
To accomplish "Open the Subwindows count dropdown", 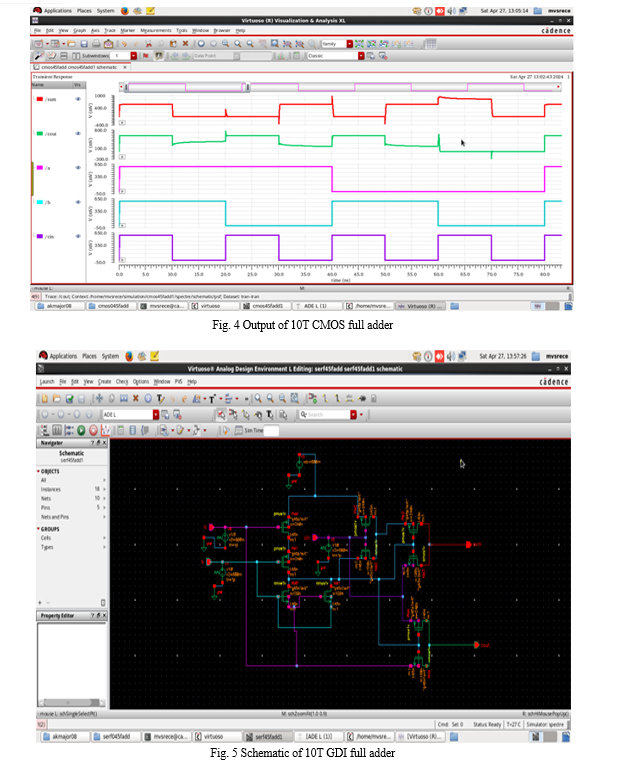I will pos(133,56).
